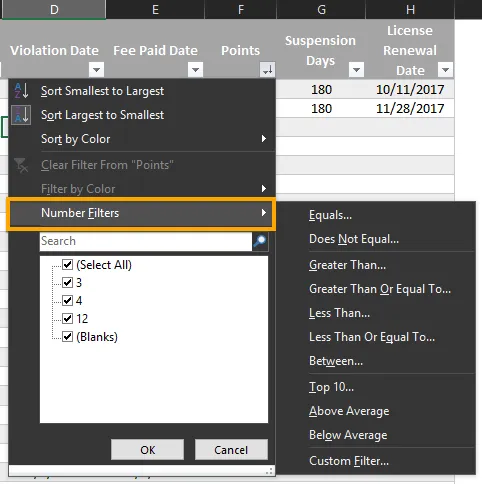Image resolution: width=482 pixels, height=484 pixels.
Task: Open the Fee Paid Date filter dropdown
Action: click(195, 70)
